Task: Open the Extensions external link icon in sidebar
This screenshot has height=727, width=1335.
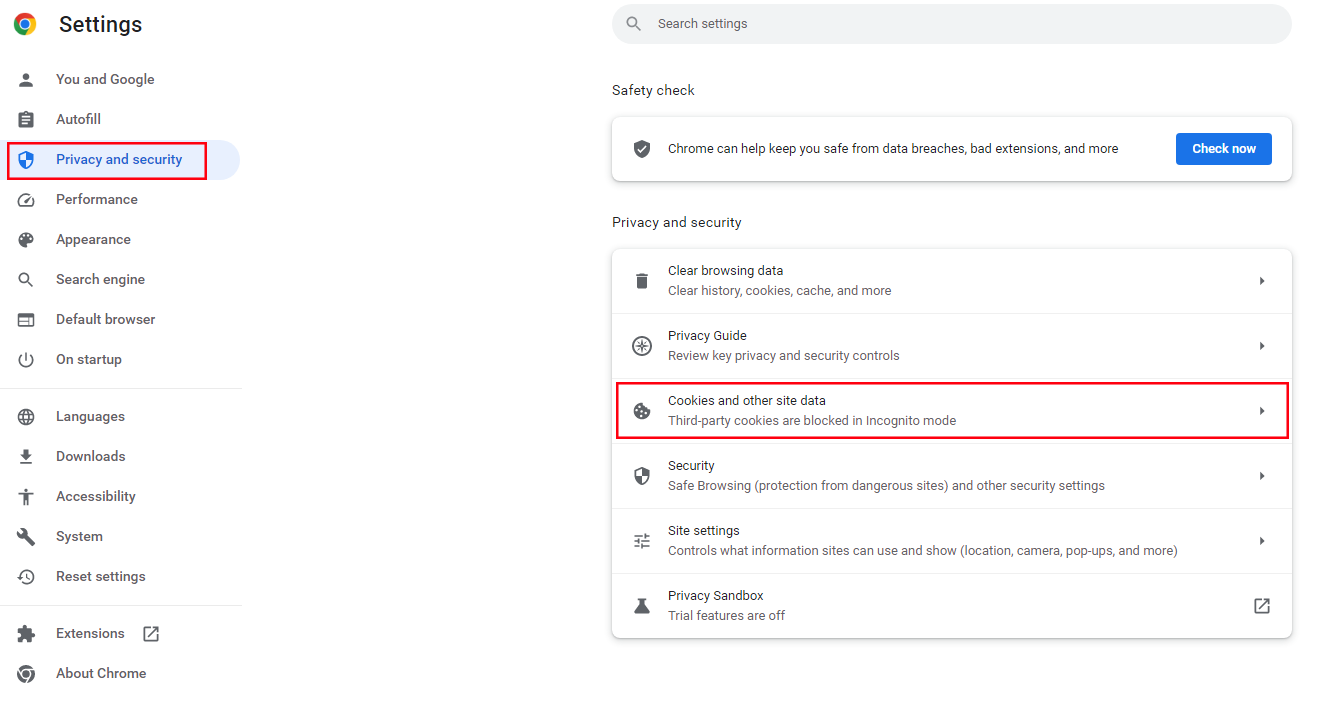Action: tap(151, 634)
